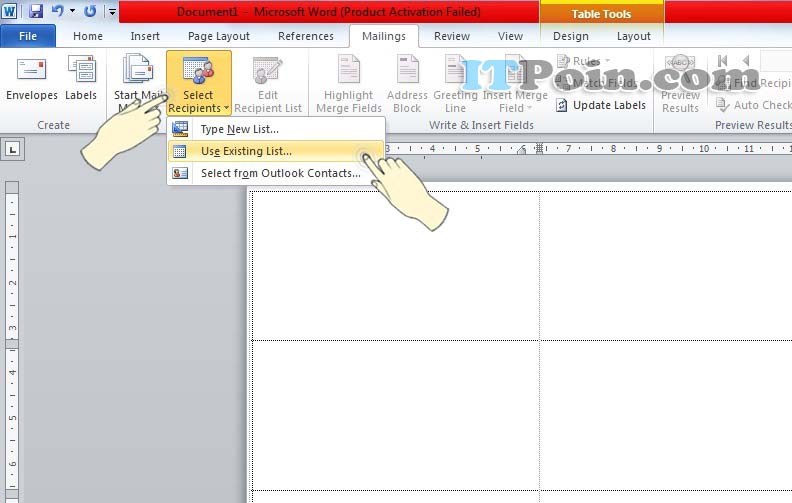This screenshot has height=503, width=792.
Task: Click inside the top-right label cell
Action: tap(666, 266)
